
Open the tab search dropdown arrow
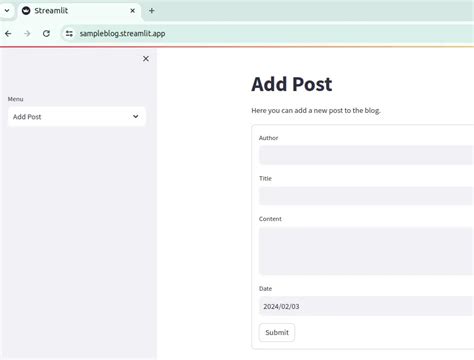coord(7,11)
